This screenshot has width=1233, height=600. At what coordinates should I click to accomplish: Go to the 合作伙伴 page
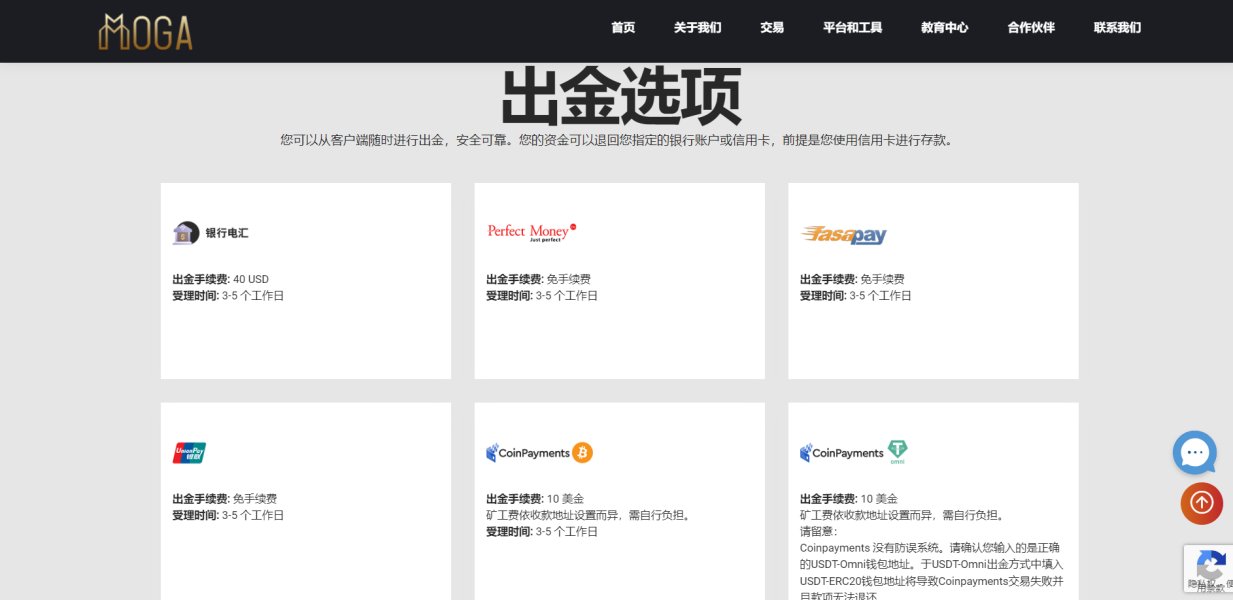point(1031,28)
